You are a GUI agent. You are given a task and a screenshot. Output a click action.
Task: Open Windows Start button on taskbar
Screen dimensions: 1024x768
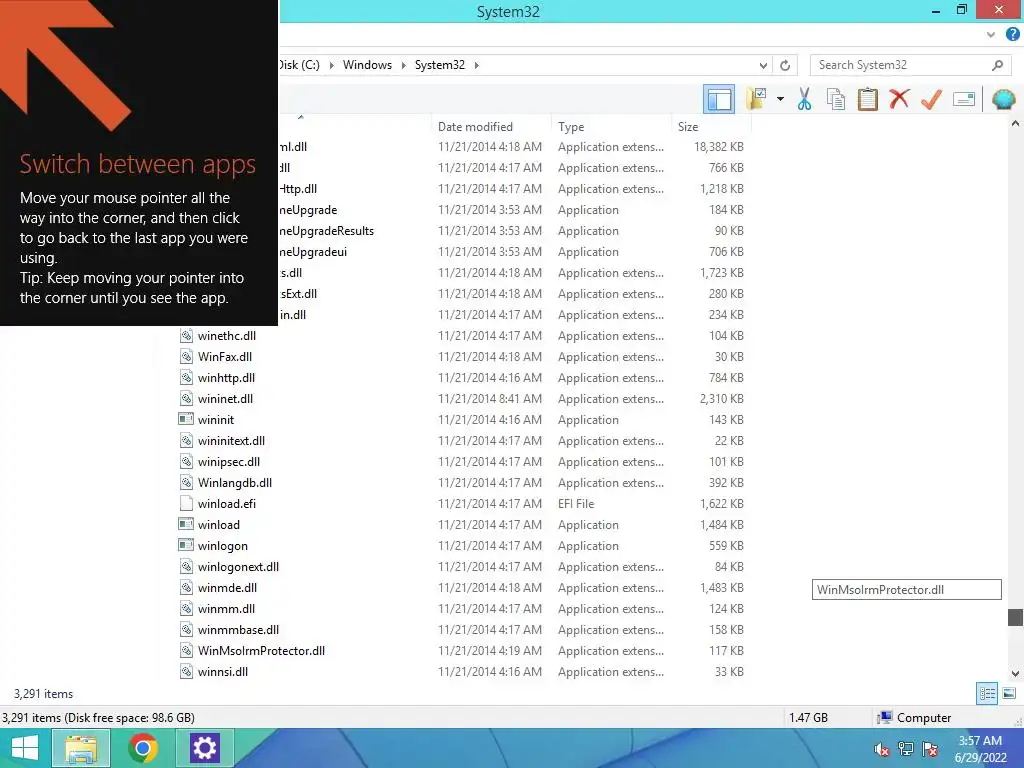(x=24, y=748)
